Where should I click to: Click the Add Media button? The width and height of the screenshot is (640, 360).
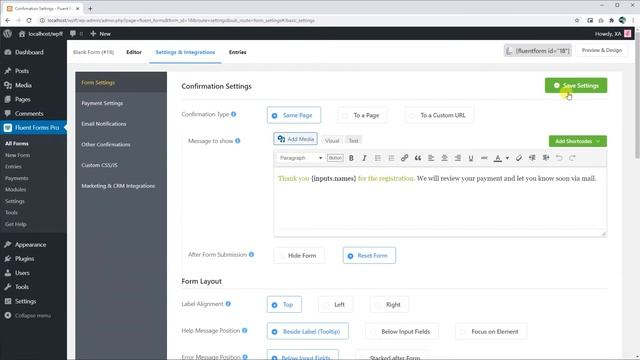tap(296, 139)
